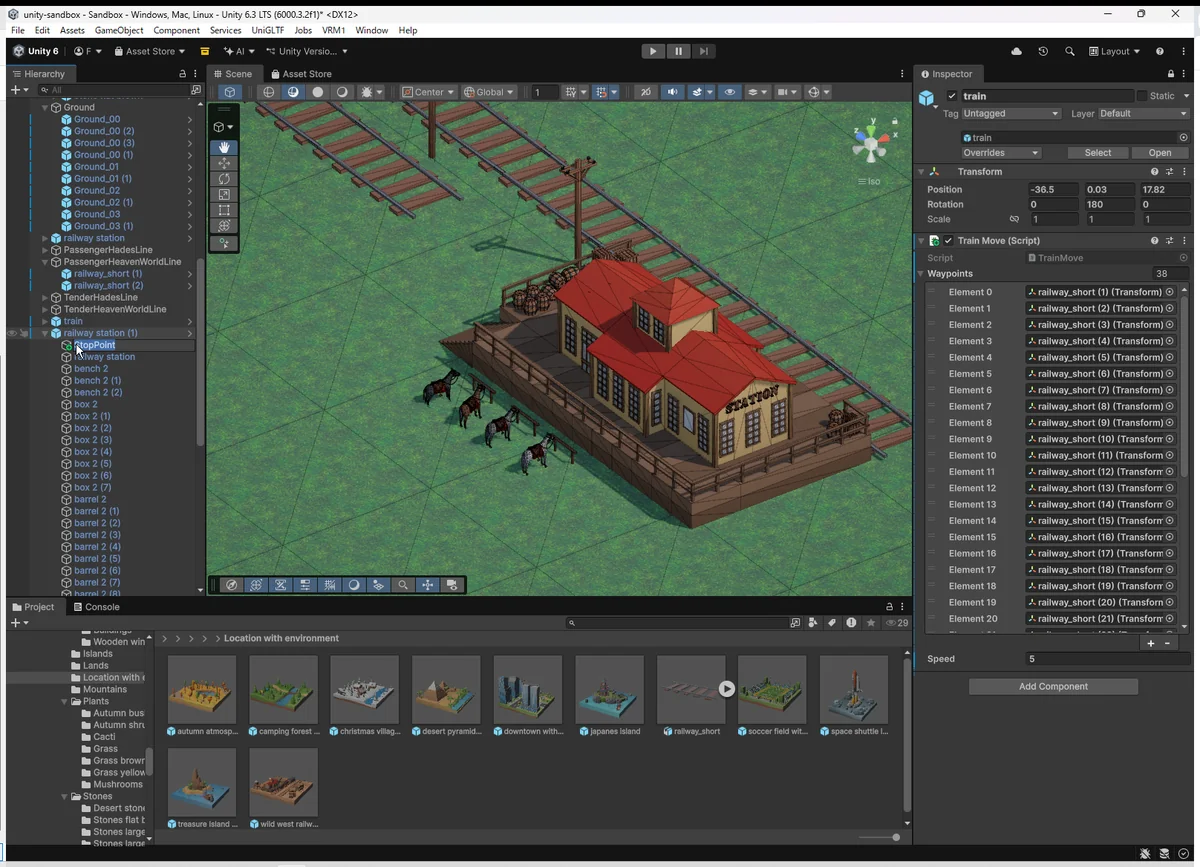Click the Add Component button
The width and height of the screenshot is (1200, 867).
(1053, 687)
